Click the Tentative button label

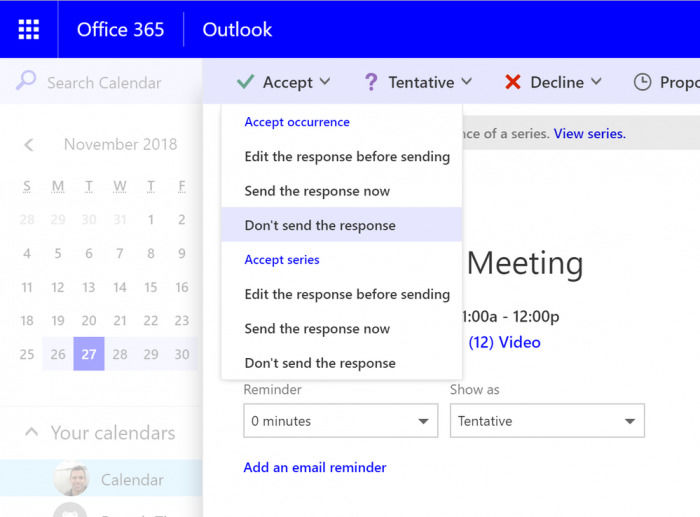421,83
